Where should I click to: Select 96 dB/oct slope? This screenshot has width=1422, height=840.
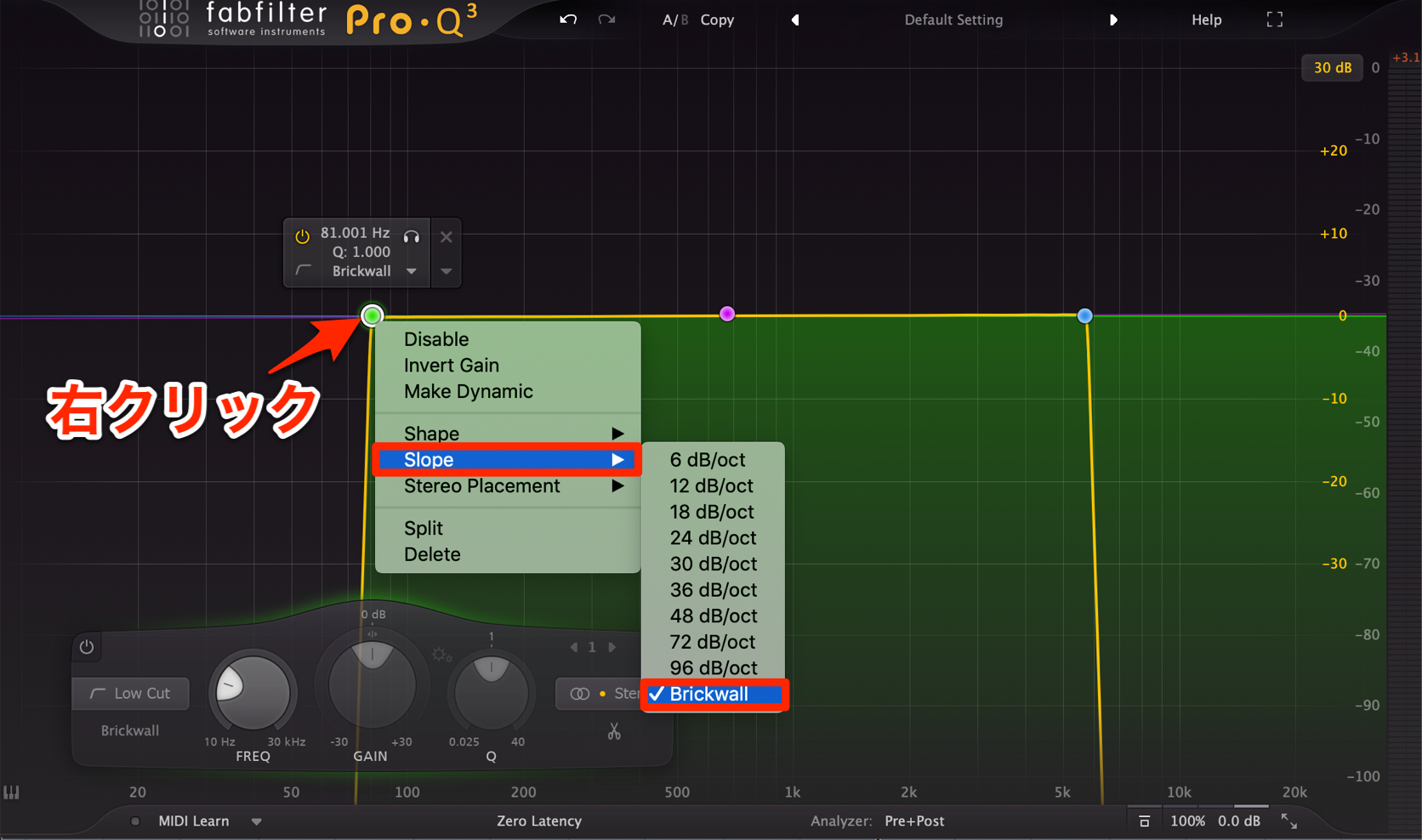(713, 668)
